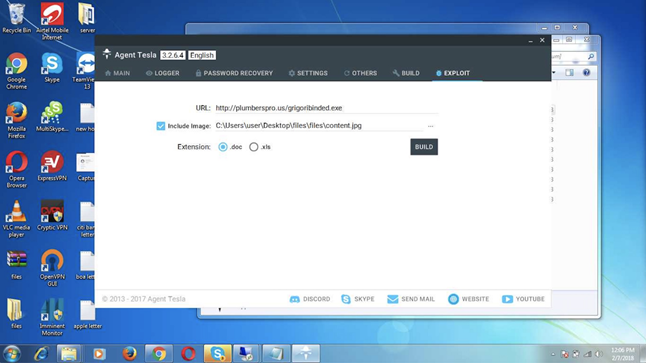Open Windows Media Player from taskbar

click(x=99, y=354)
